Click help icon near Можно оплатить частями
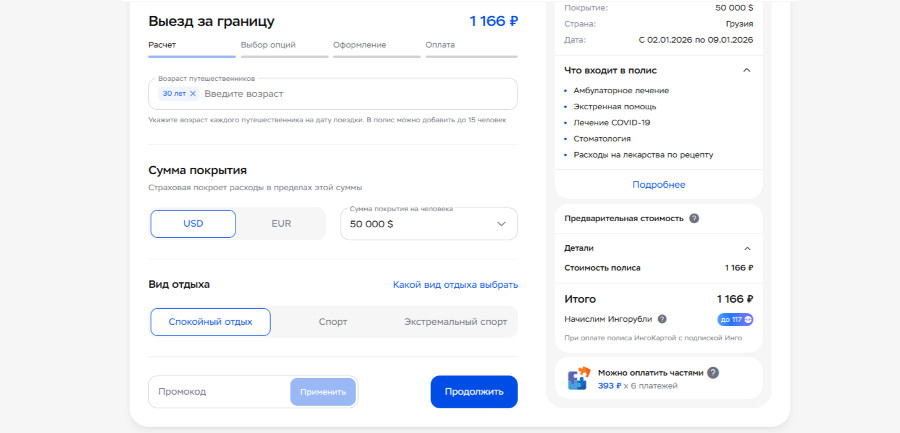Screen dimensions: 900x433 [x=713, y=372]
